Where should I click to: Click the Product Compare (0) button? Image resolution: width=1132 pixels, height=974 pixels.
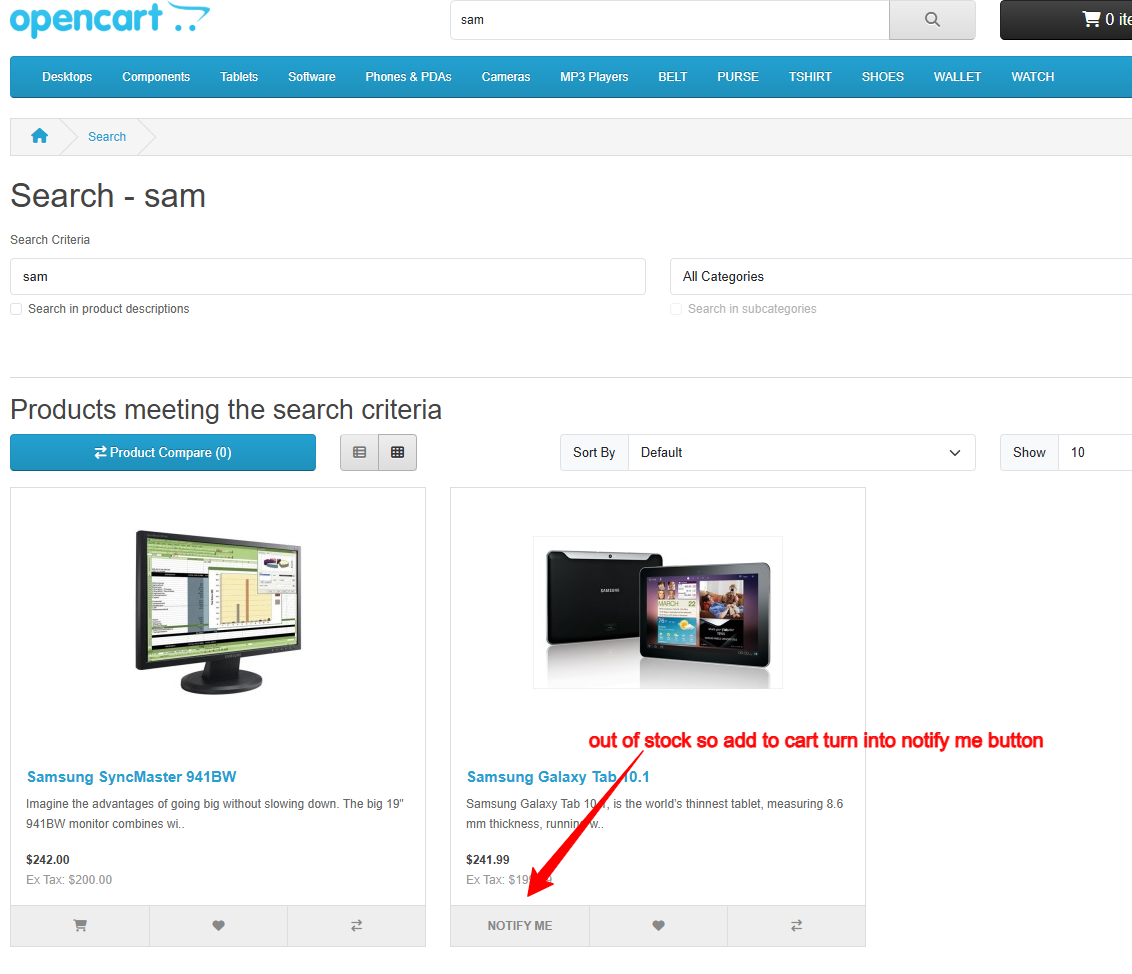(x=163, y=452)
